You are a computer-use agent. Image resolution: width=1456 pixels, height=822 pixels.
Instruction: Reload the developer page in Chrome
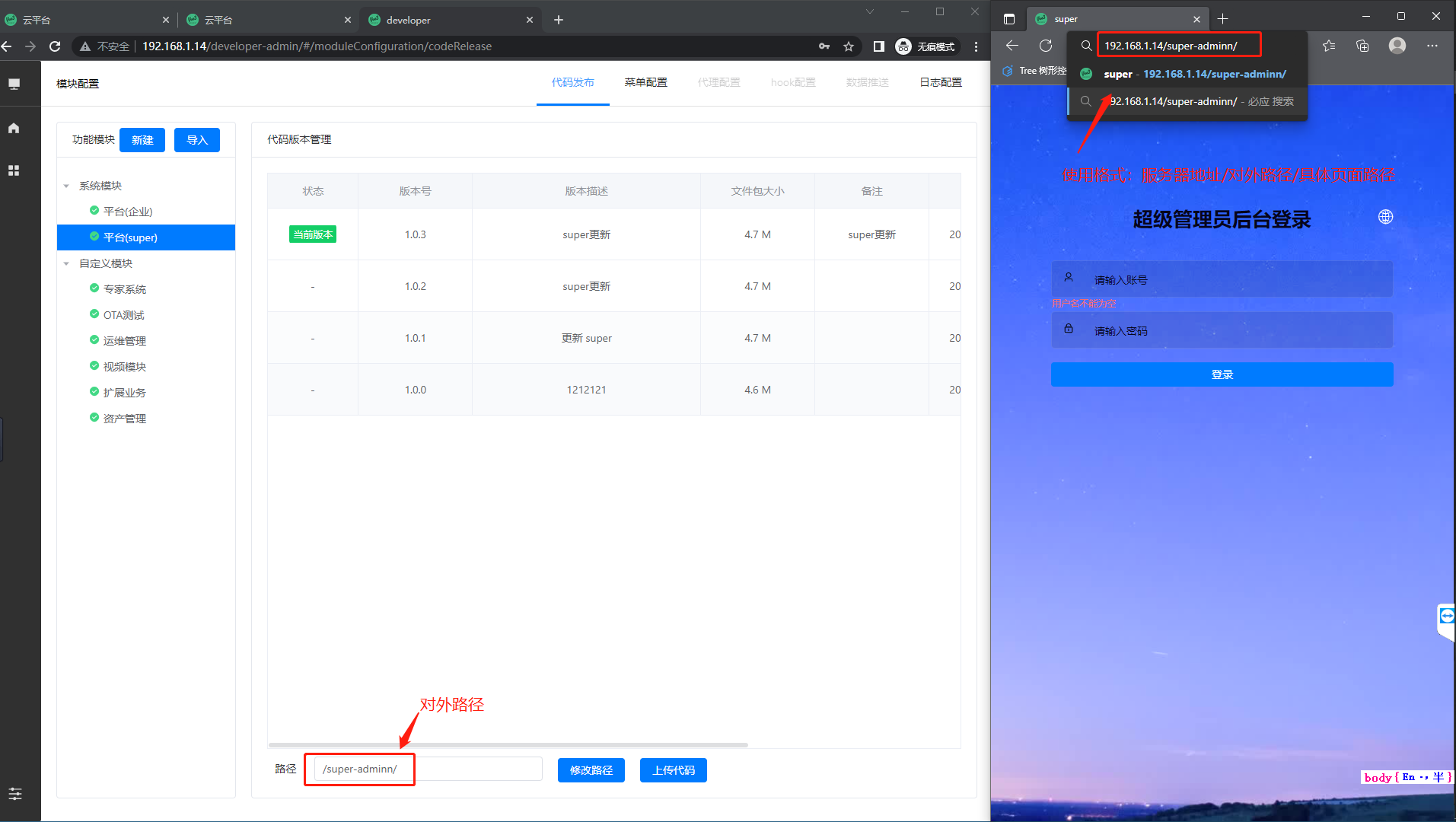point(55,46)
